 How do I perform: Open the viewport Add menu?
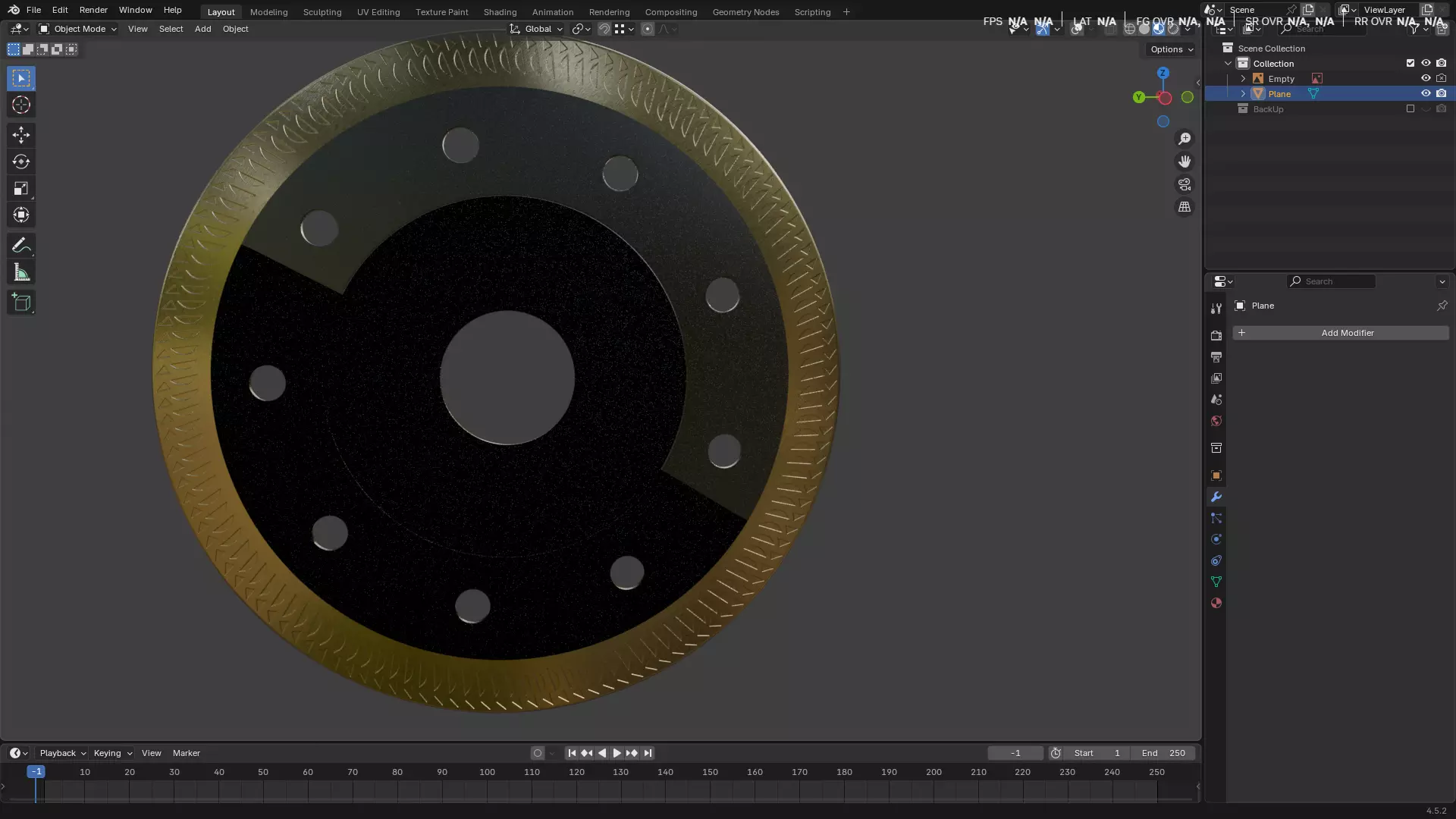point(202,29)
